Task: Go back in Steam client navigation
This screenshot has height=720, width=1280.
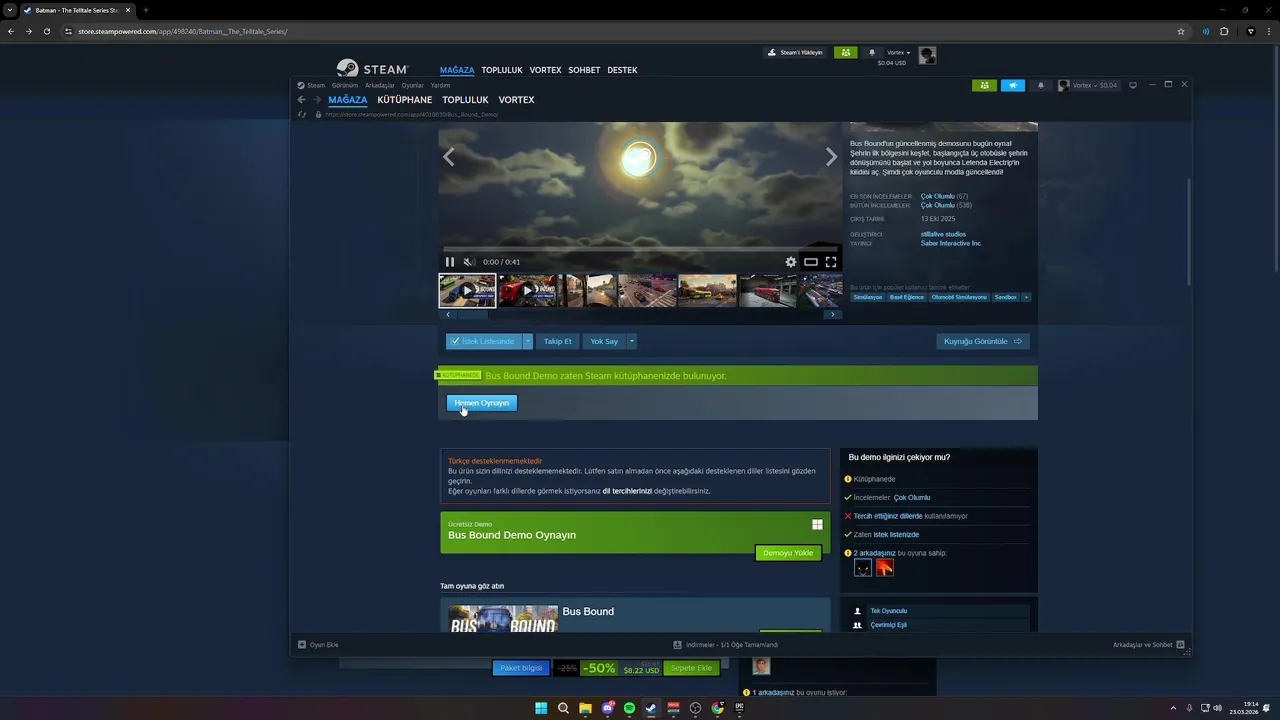Action: [x=301, y=100]
